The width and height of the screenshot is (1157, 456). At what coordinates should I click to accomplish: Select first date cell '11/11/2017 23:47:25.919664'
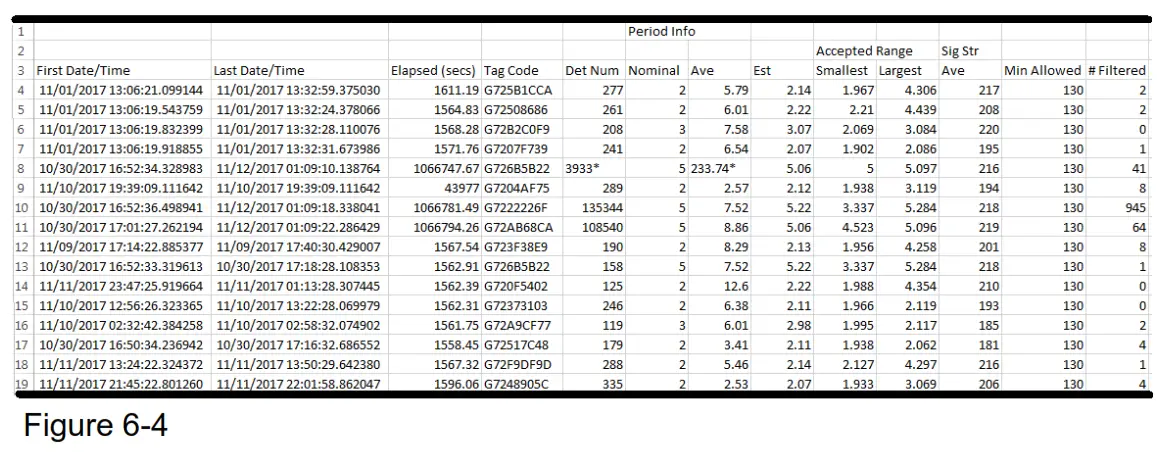pyautogui.click(x=122, y=285)
